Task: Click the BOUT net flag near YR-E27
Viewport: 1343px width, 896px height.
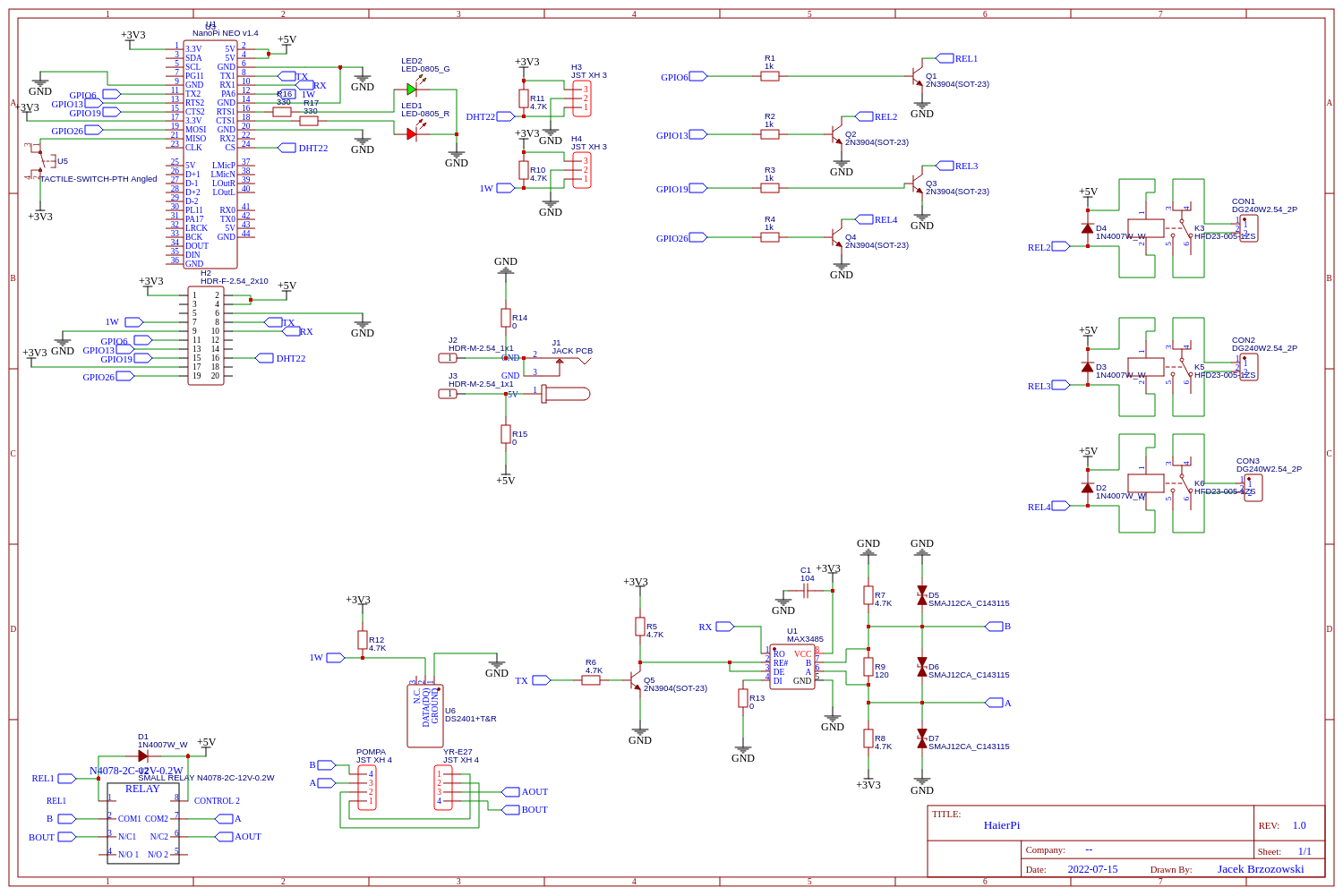Action: pyautogui.click(x=510, y=810)
